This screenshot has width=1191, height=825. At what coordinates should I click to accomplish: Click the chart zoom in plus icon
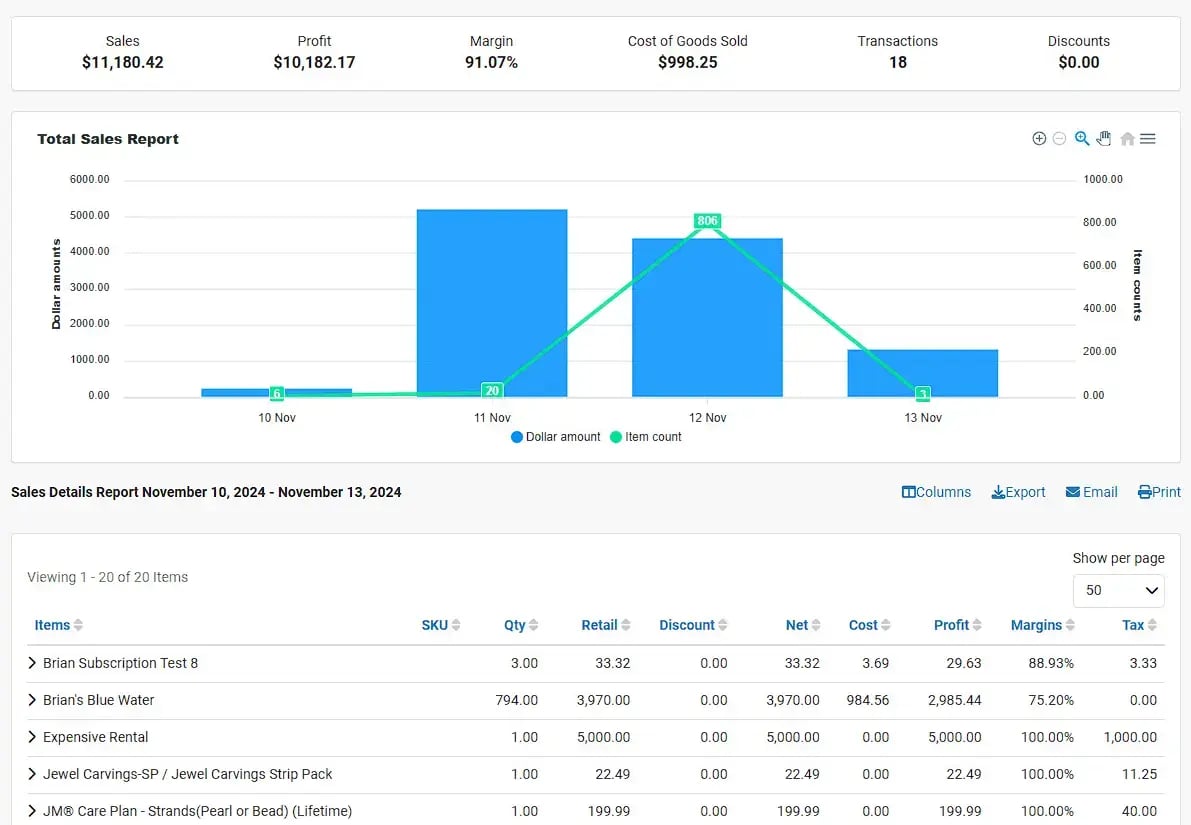coord(1039,138)
